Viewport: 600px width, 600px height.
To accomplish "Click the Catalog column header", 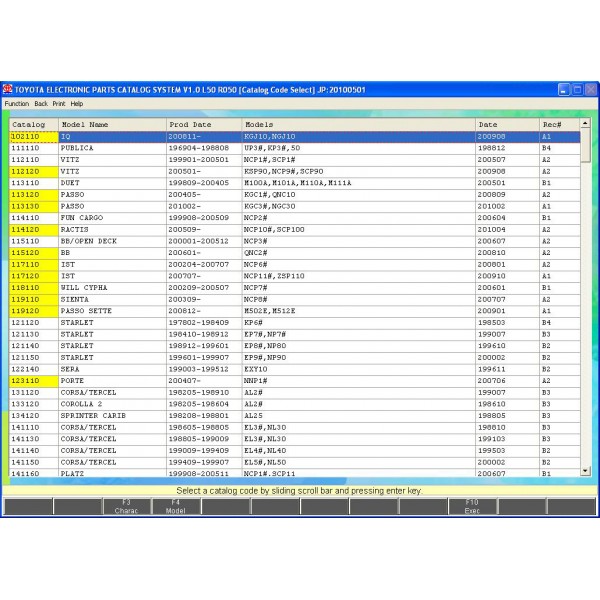I will pyautogui.click(x=30, y=125).
